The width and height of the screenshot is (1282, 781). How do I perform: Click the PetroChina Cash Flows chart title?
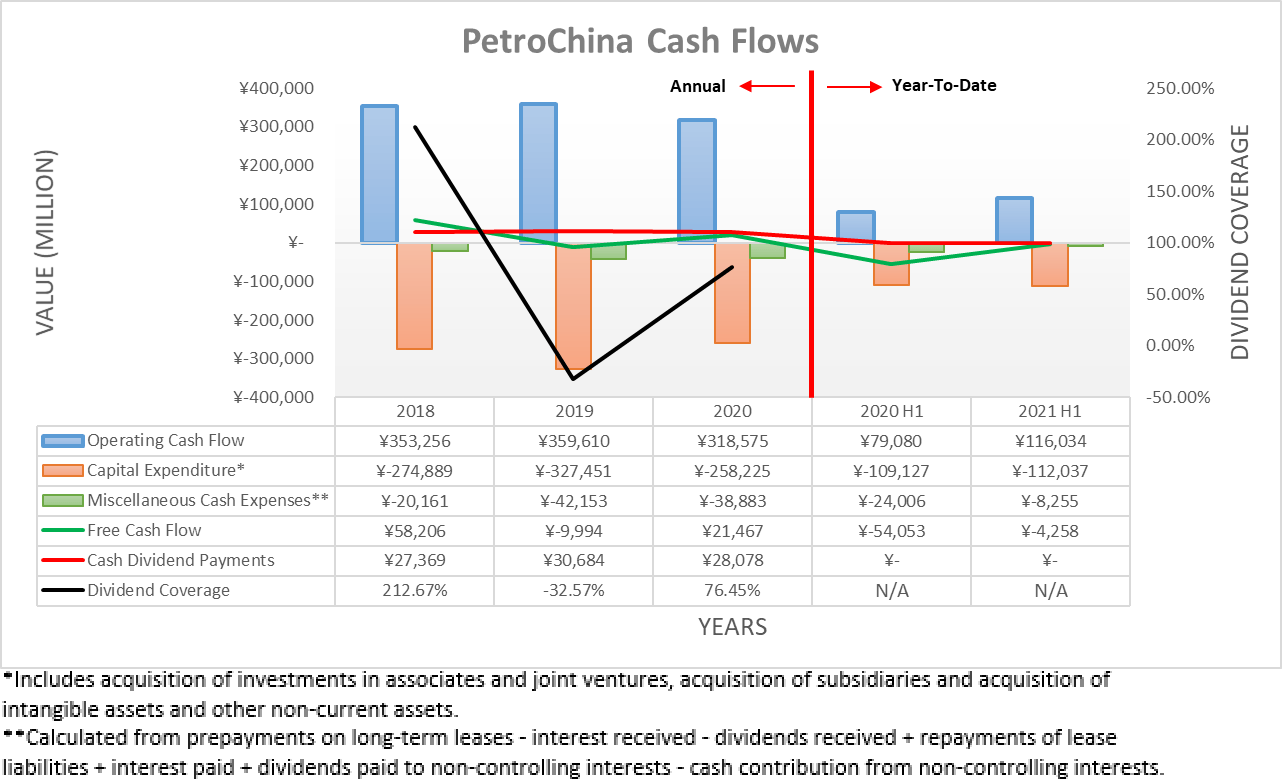(x=640, y=41)
